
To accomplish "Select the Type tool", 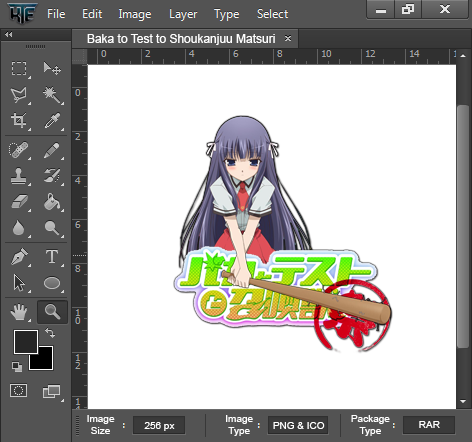I will coord(52,257).
